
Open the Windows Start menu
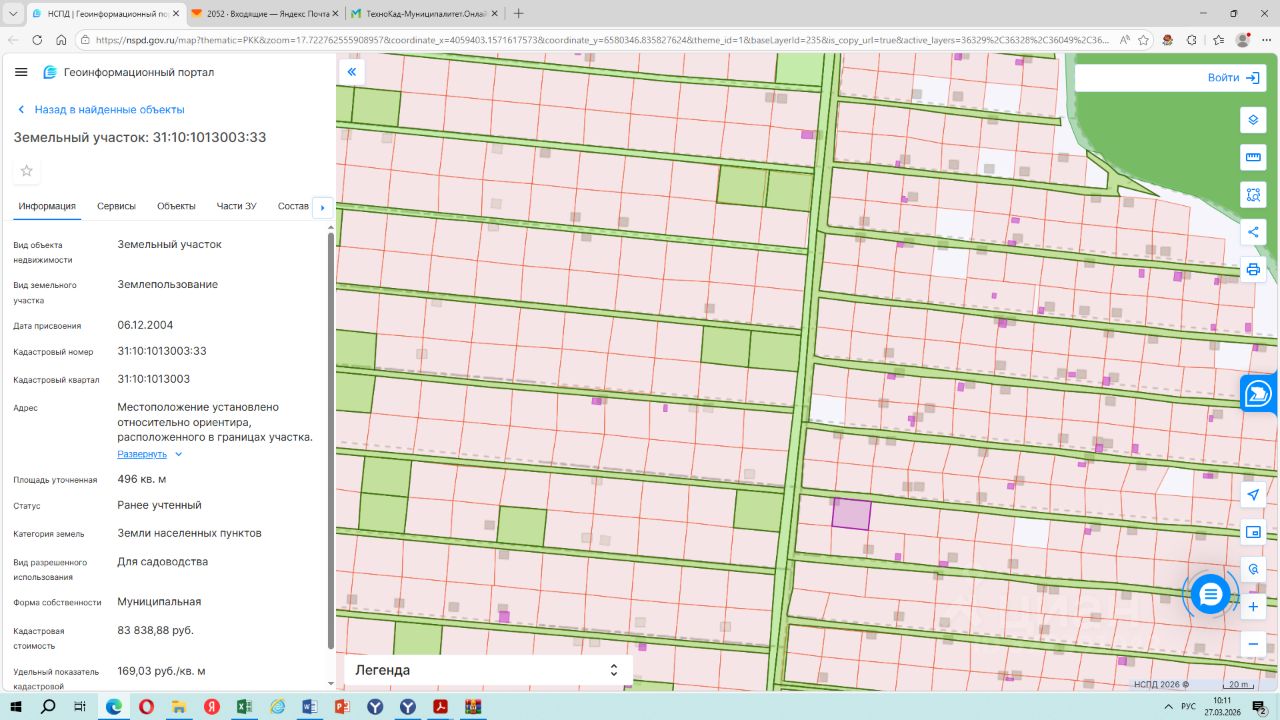pos(16,706)
